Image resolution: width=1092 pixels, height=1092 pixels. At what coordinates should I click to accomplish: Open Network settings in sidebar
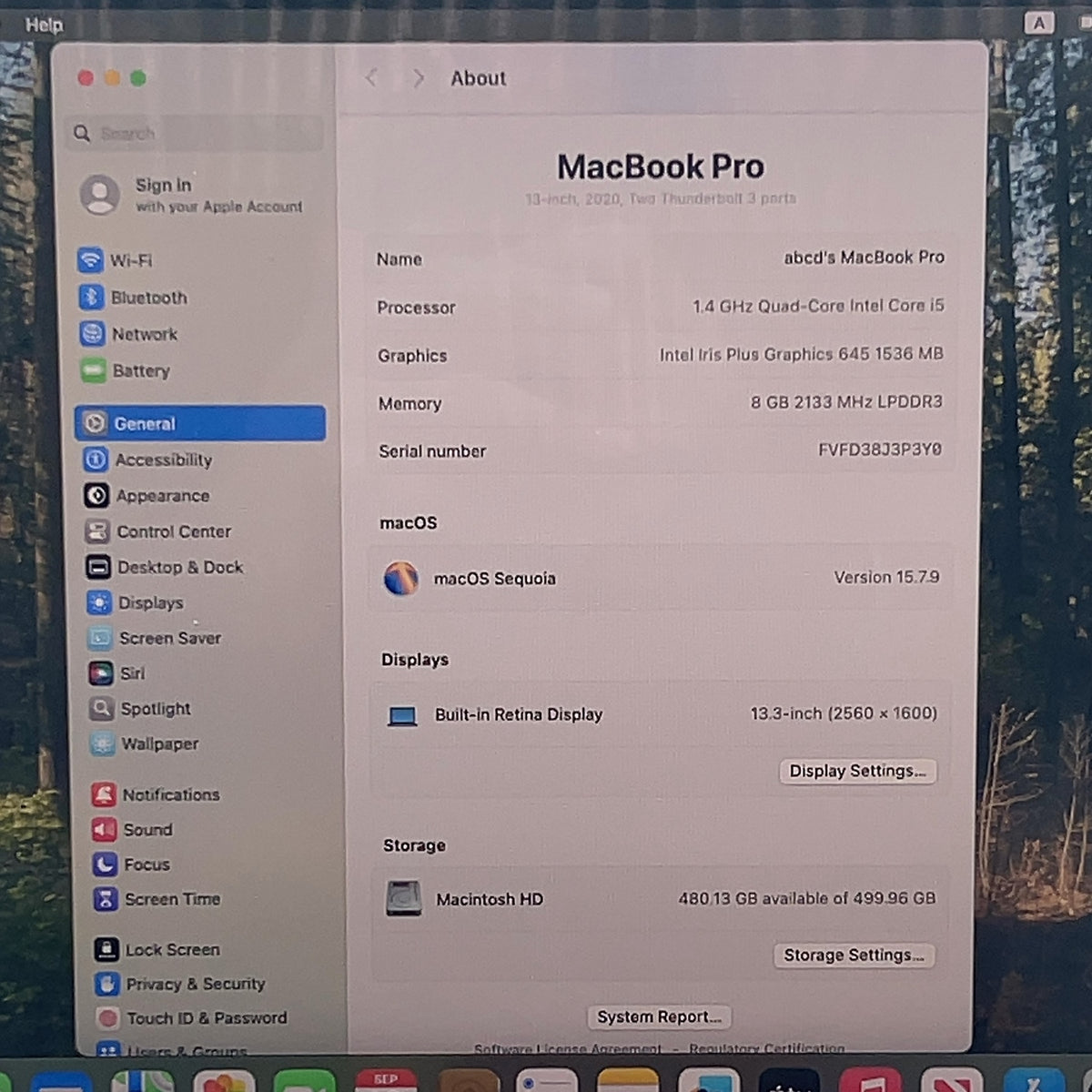[128, 334]
